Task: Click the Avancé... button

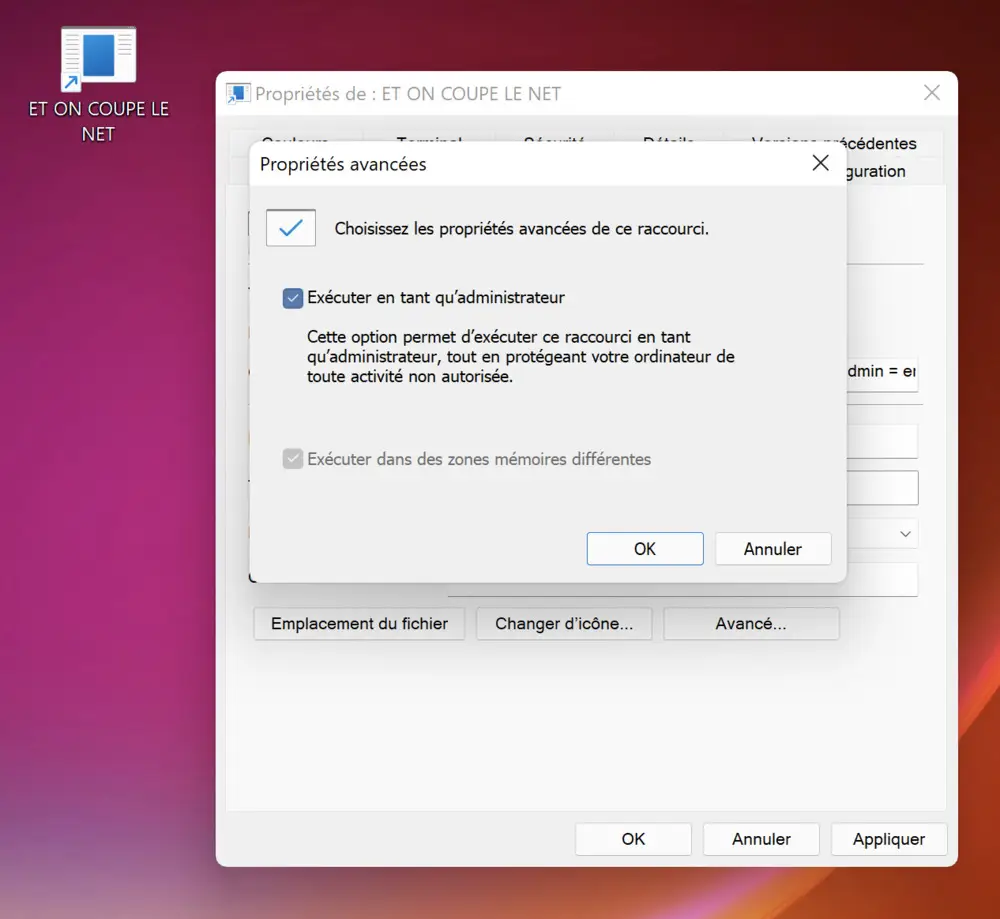Action: point(750,624)
